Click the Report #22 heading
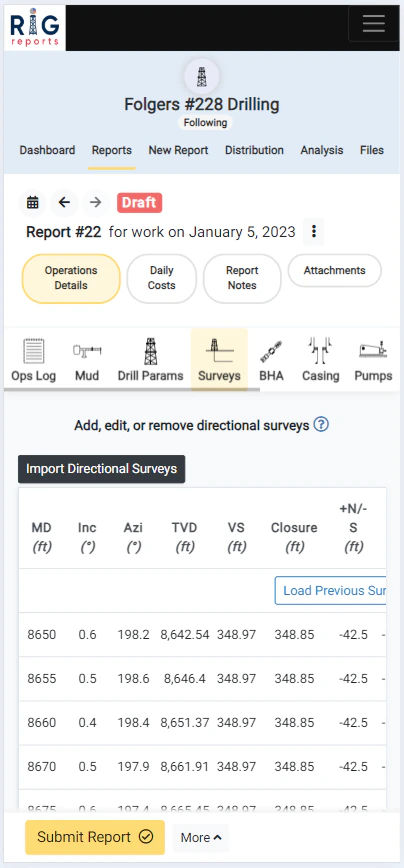The image size is (404, 868). point(64,231)
